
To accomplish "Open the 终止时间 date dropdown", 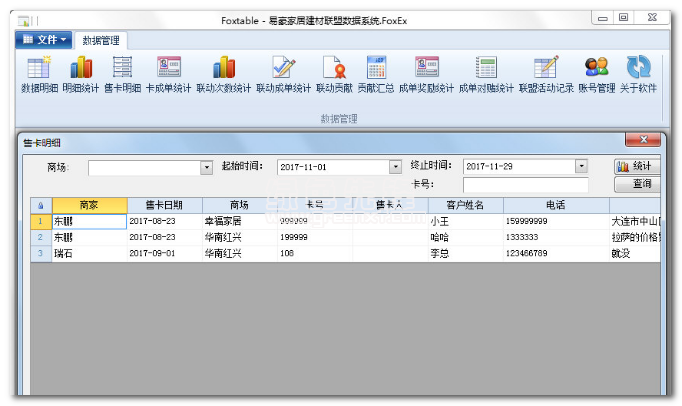I will (x=581, y=167).
